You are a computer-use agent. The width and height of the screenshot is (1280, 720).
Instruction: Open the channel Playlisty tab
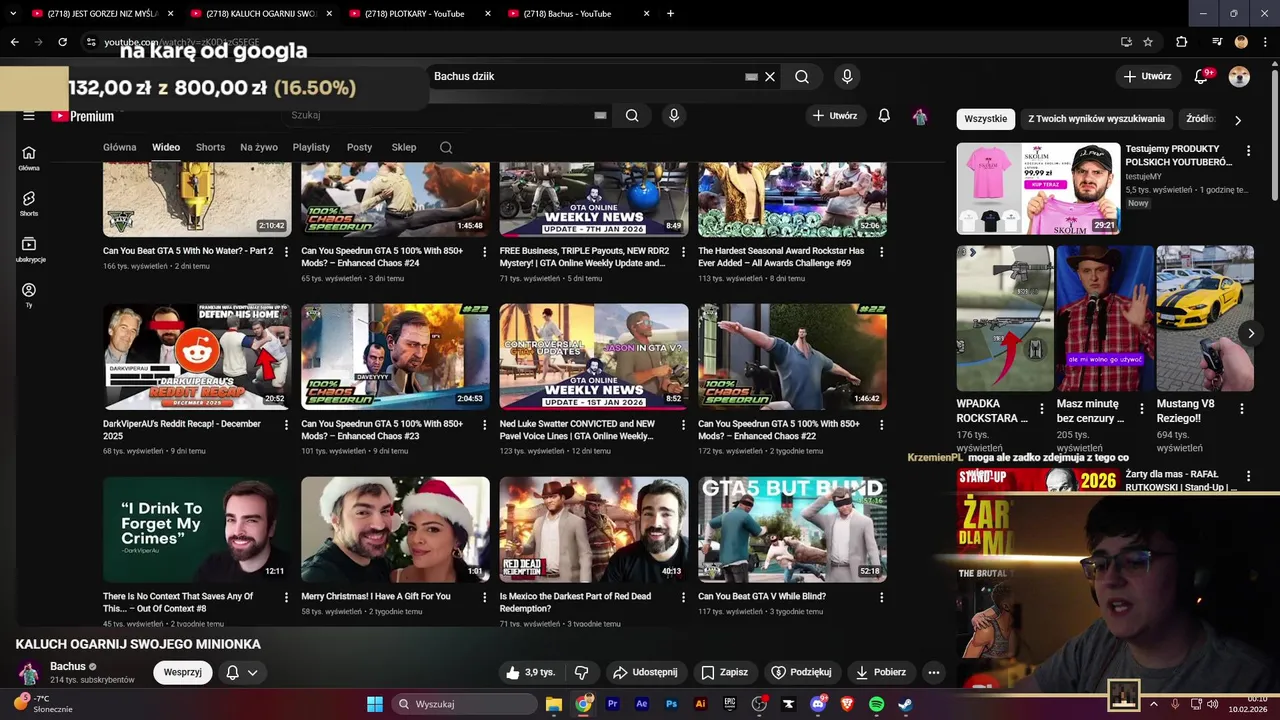[311, 147]
